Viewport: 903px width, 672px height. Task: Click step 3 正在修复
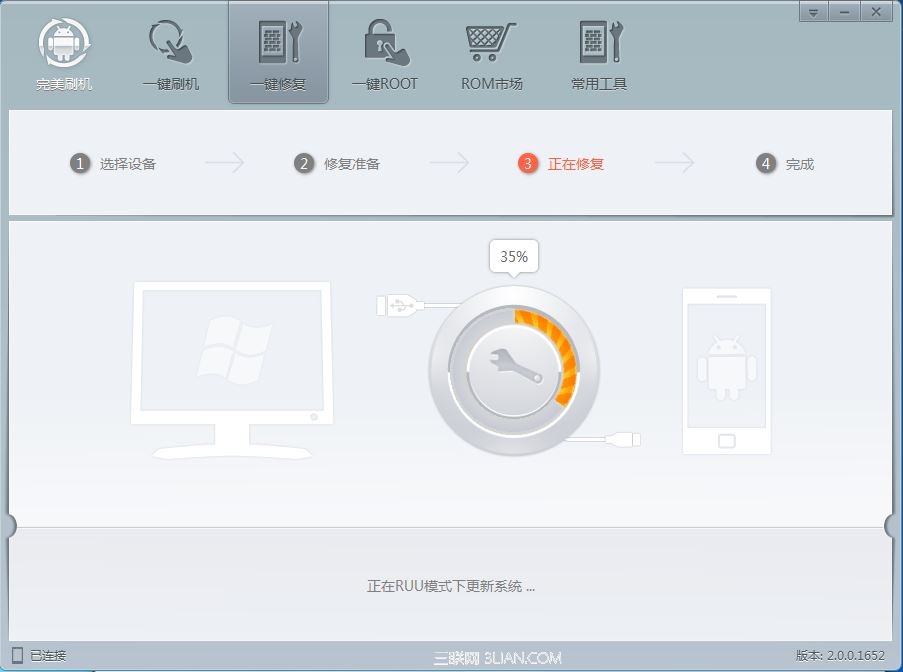pyautogui.click(x=561, y=164)
